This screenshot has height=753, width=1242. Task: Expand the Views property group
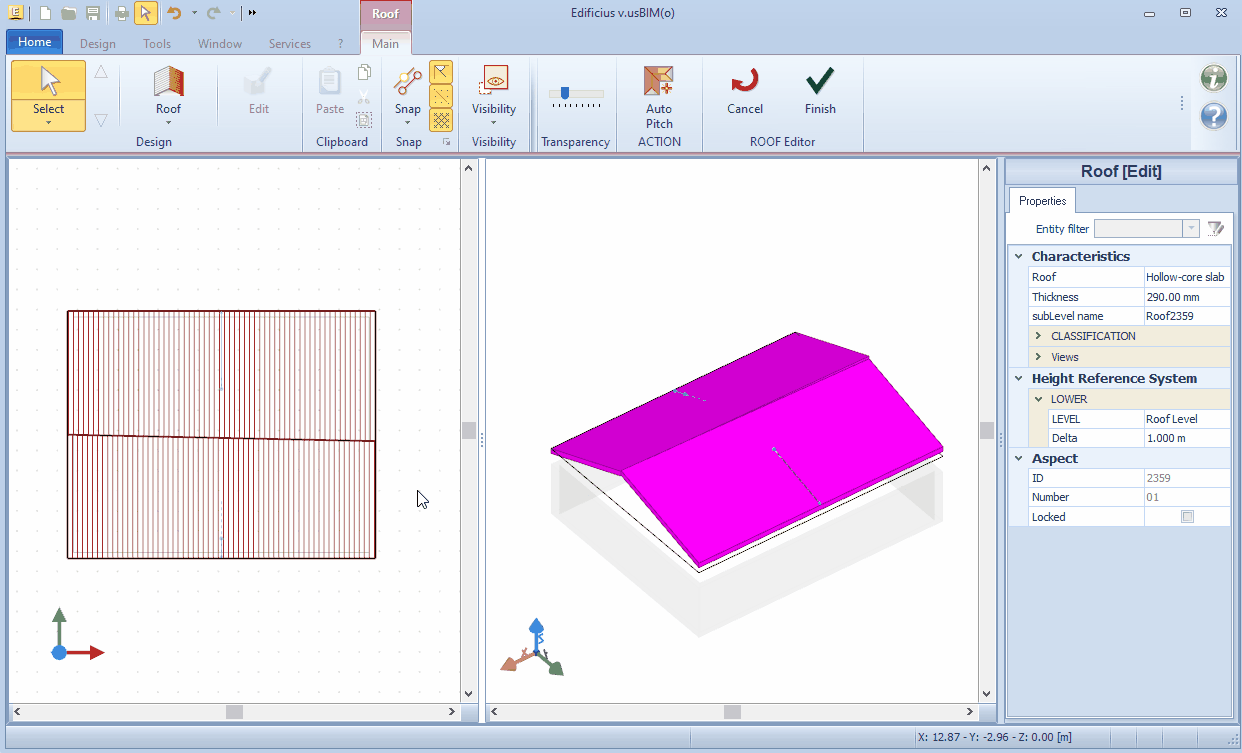(x=1039, y=357)
